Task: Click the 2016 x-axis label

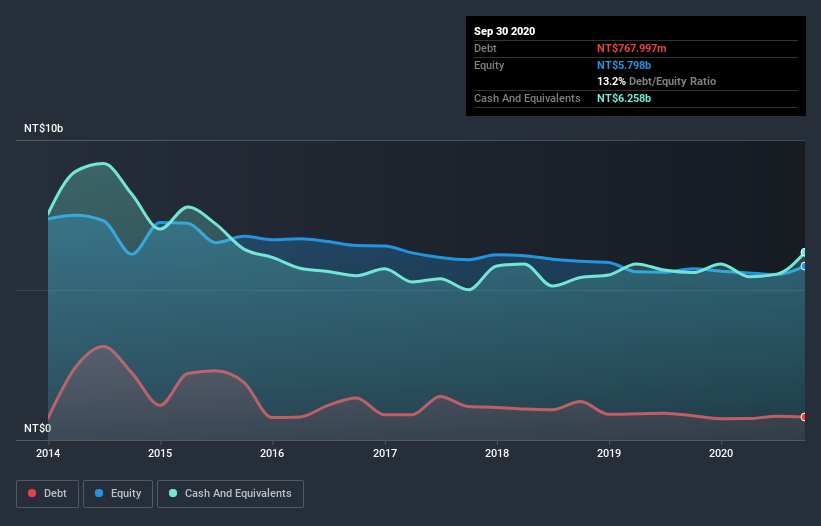Action: (x=272, y=453)
